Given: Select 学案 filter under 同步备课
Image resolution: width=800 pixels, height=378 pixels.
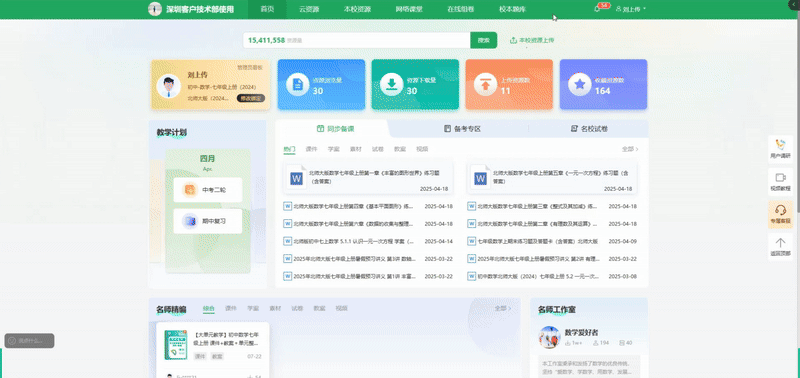Looking at the screenshot, I should pos(334,149).
